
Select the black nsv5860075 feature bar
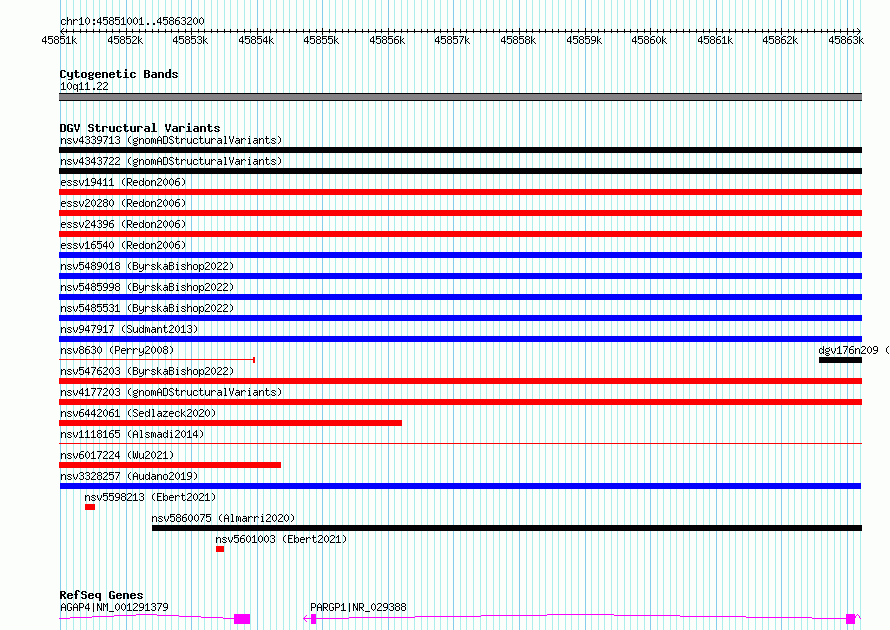(507, 528)
